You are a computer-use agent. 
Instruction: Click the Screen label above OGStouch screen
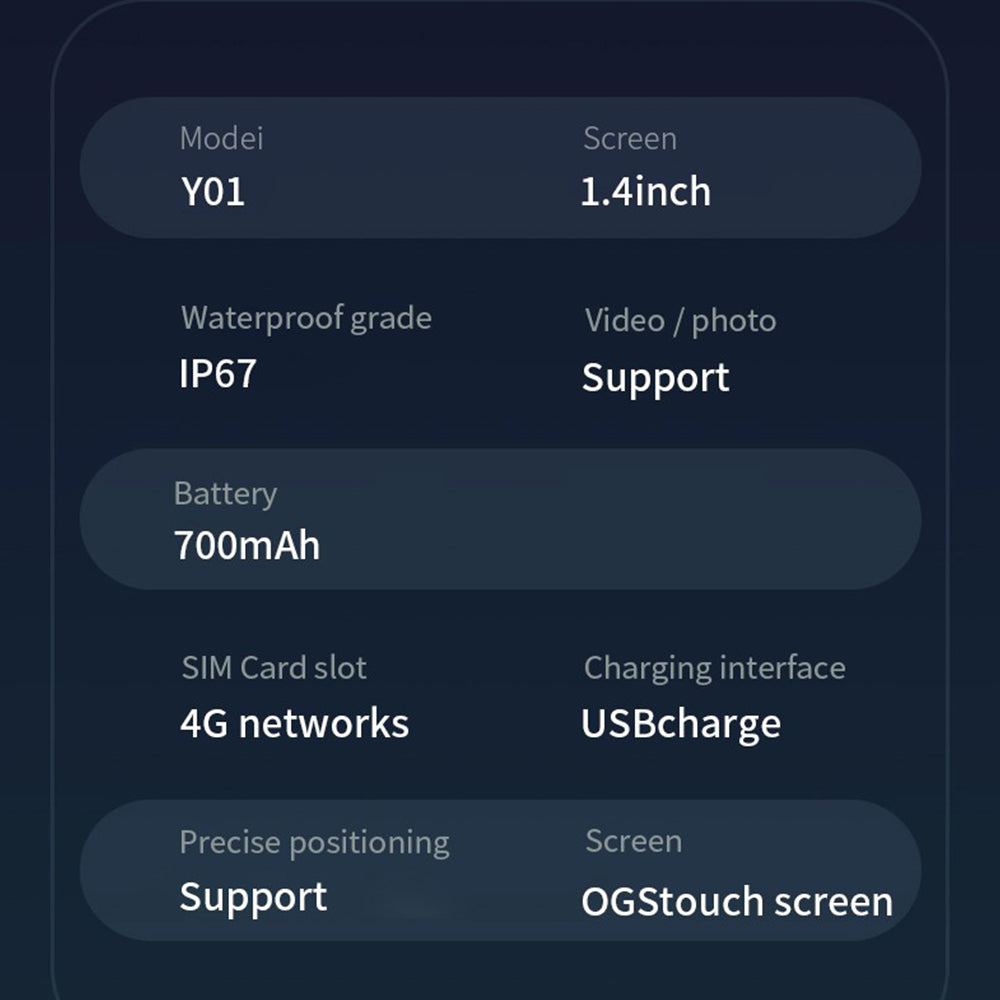[x=634, y=841]
